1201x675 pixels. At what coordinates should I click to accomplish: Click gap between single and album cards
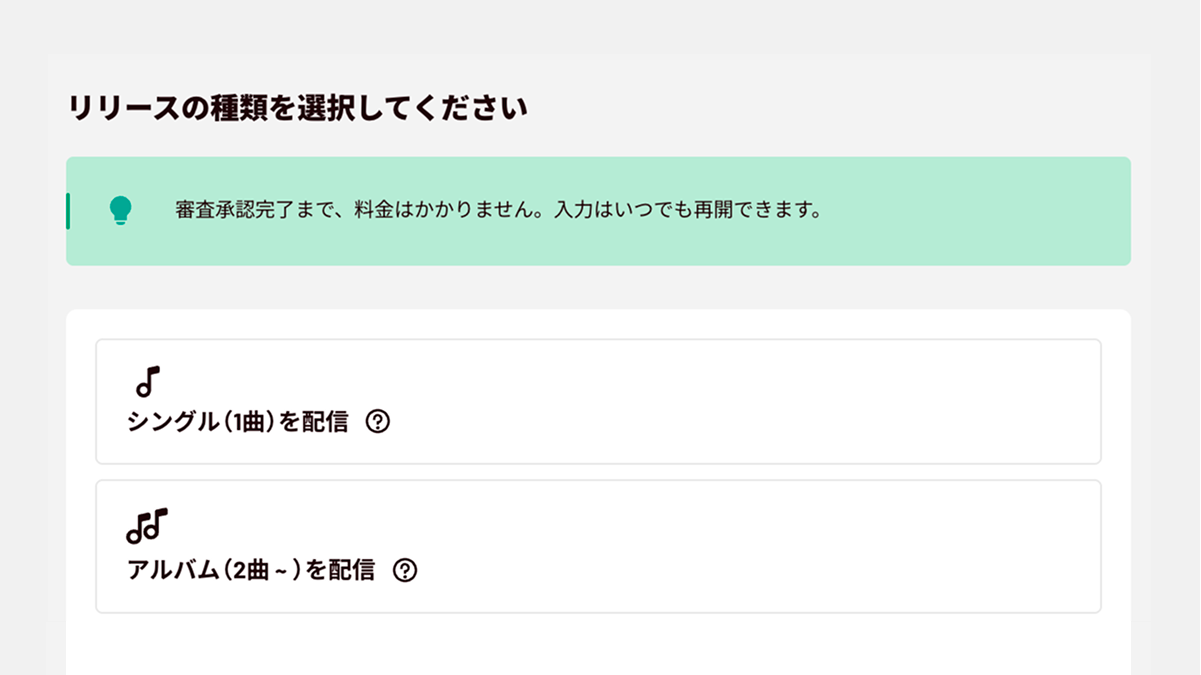(598, 472)
